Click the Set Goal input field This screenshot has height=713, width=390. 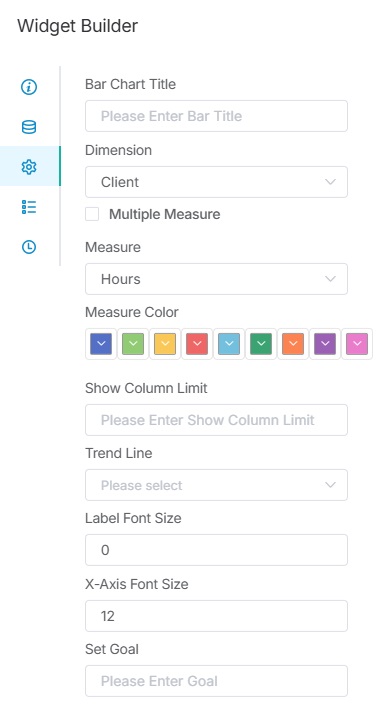point(216,681)
